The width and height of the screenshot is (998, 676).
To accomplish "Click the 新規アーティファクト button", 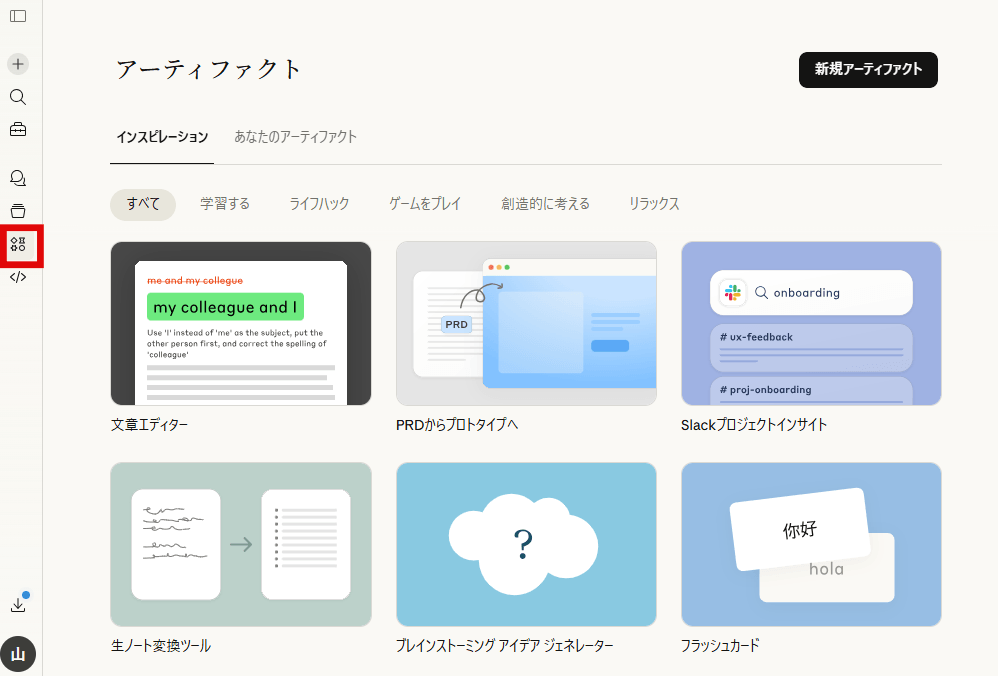I will [x=868, y=70].
